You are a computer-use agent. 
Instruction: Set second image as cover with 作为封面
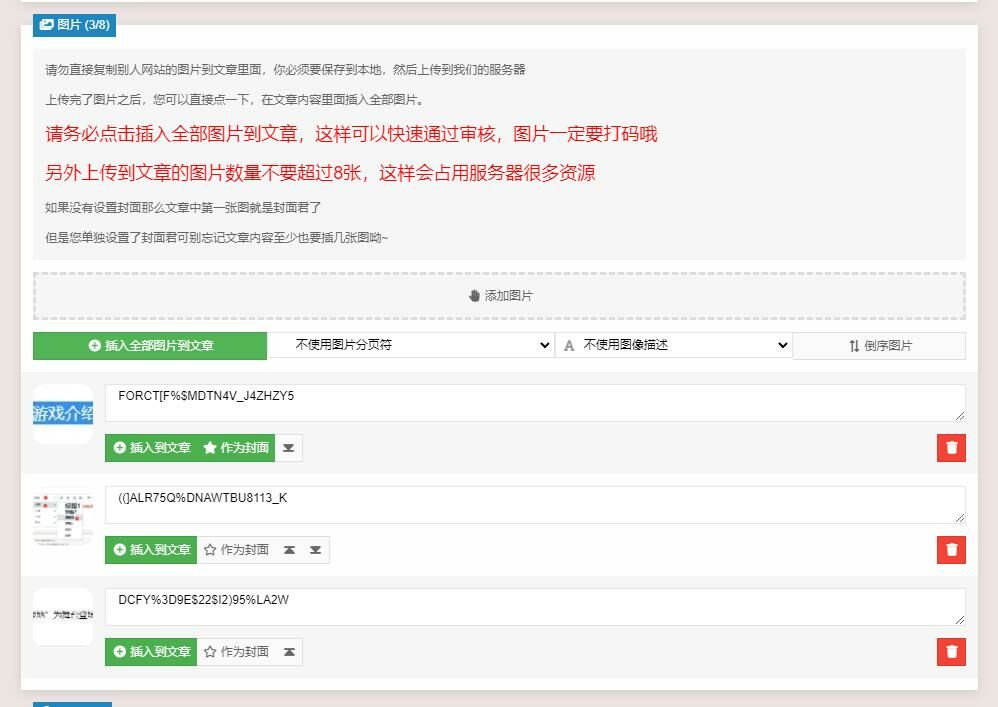point(236,550)
